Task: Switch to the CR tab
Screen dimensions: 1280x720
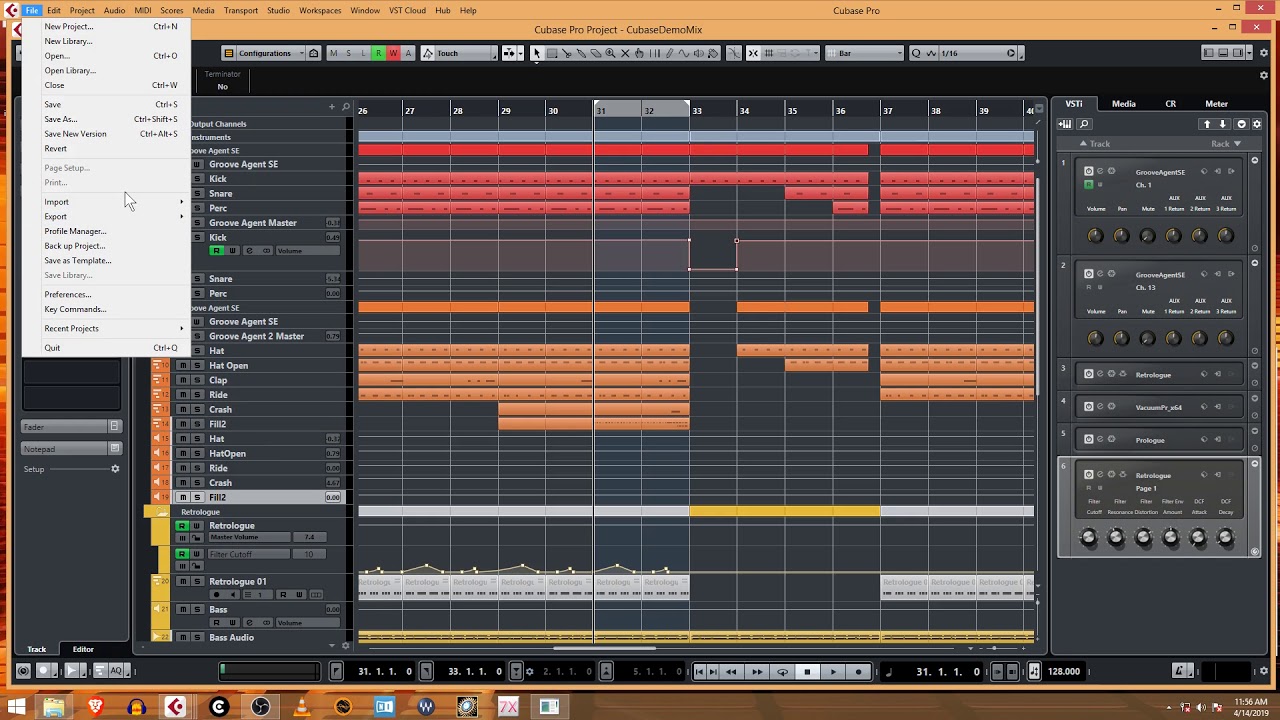Action: [1171, 104]
